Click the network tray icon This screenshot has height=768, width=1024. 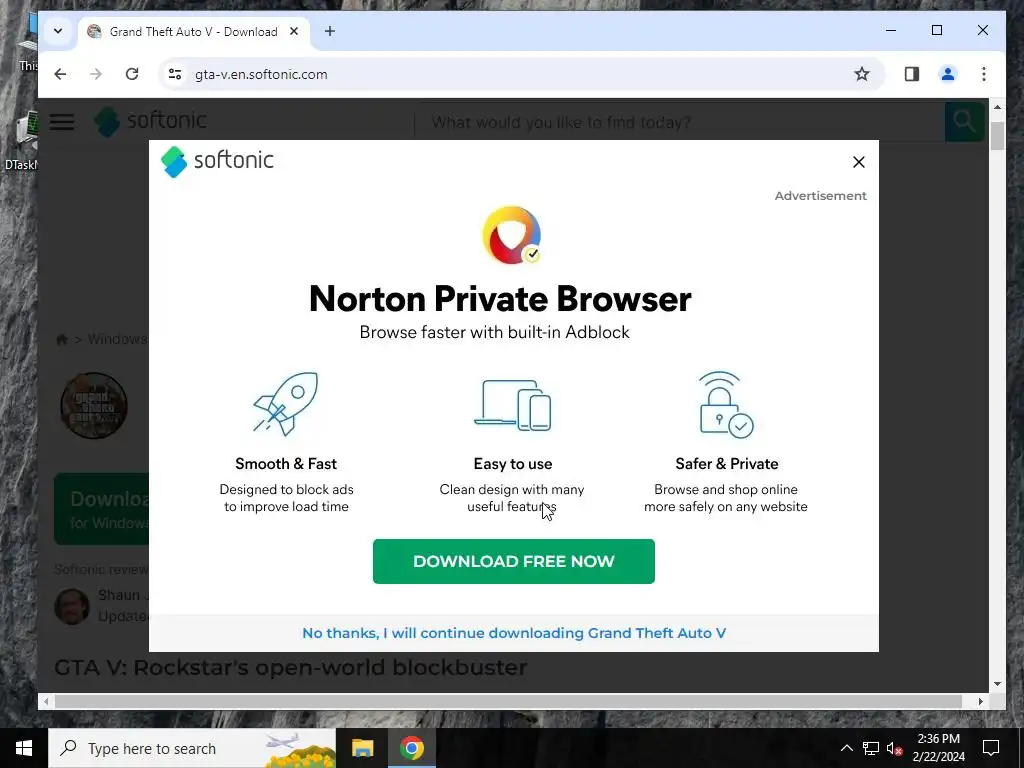(871, 748)
